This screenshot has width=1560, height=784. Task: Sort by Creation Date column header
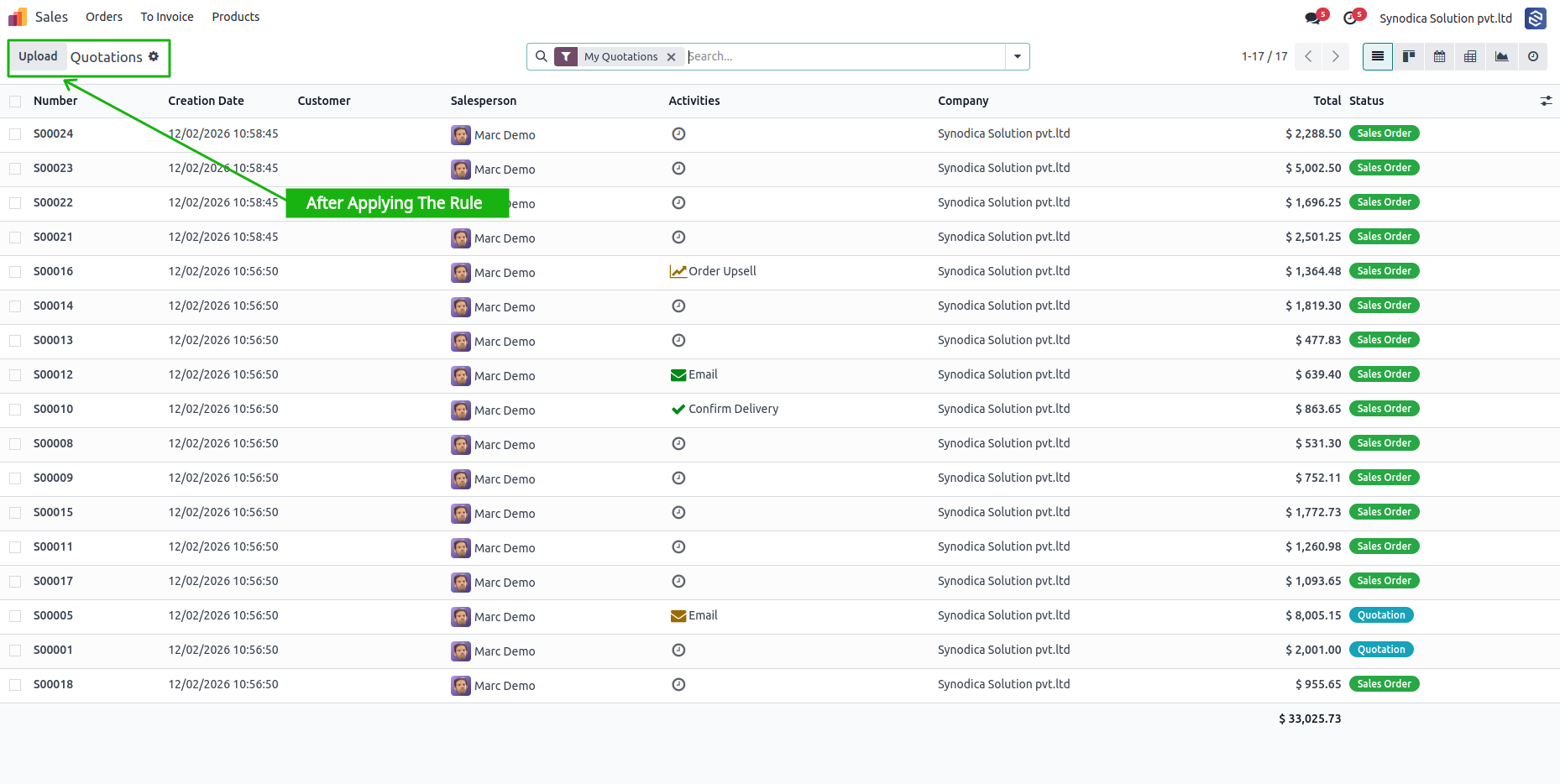(206, 101)
